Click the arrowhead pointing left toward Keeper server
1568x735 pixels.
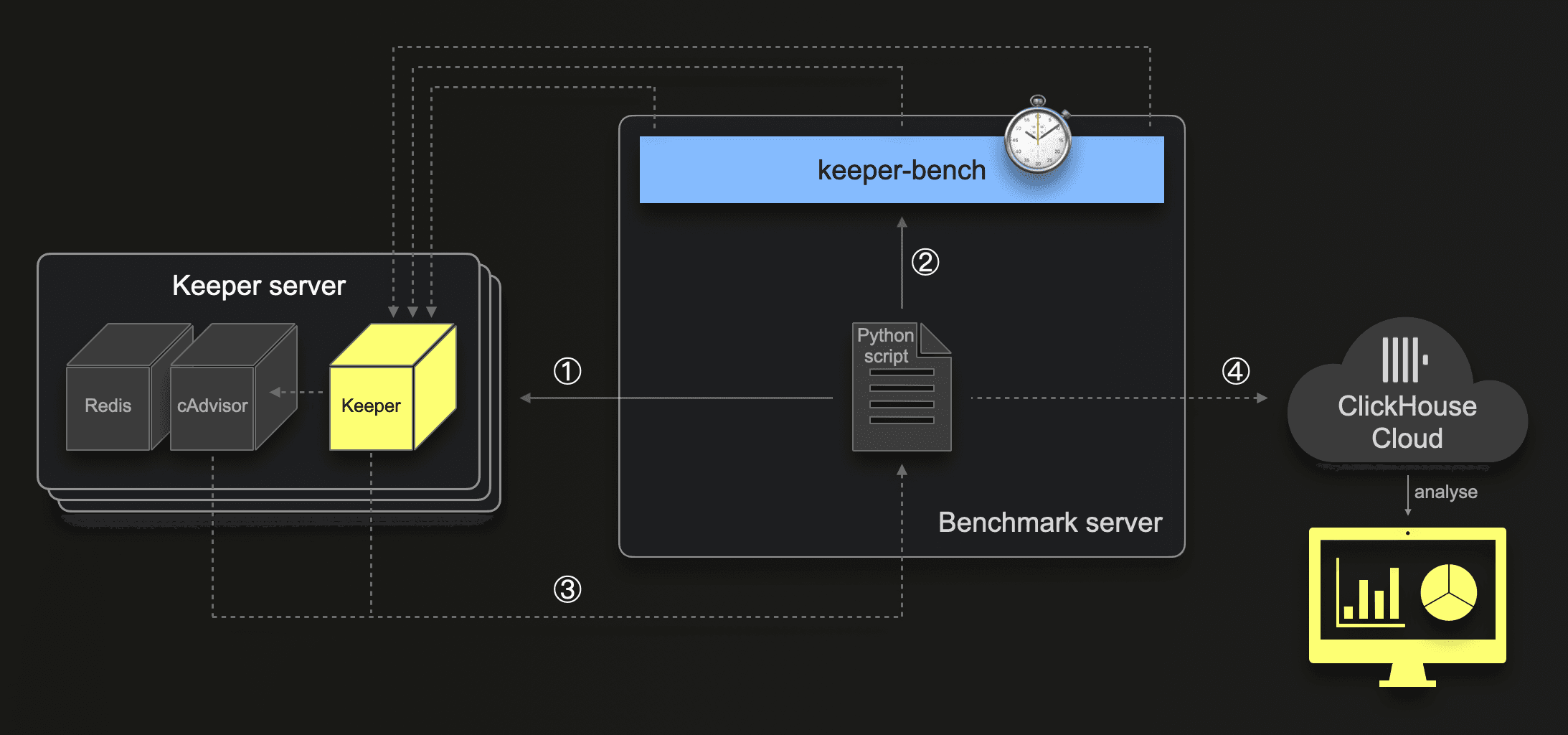click(526, 398)
